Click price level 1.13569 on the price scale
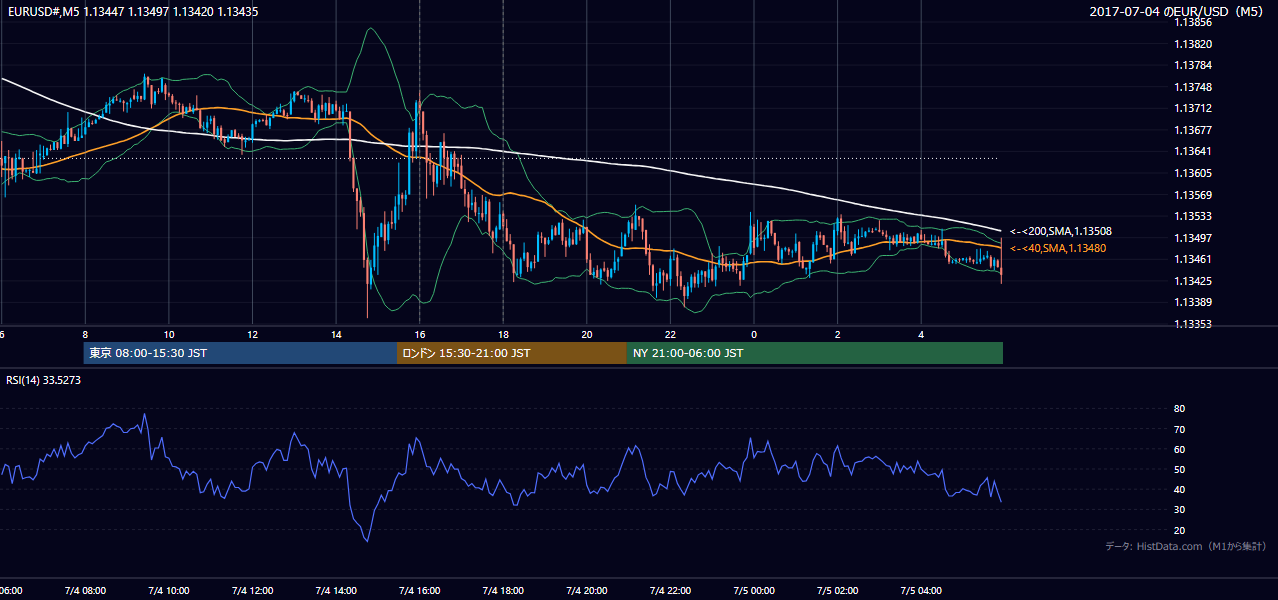 pos(1192,195)
